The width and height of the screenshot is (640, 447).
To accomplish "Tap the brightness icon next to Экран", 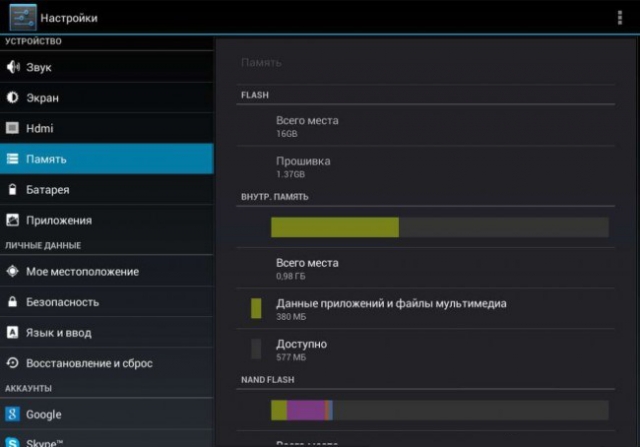I will pyautogui.click(x=13, y=98).
